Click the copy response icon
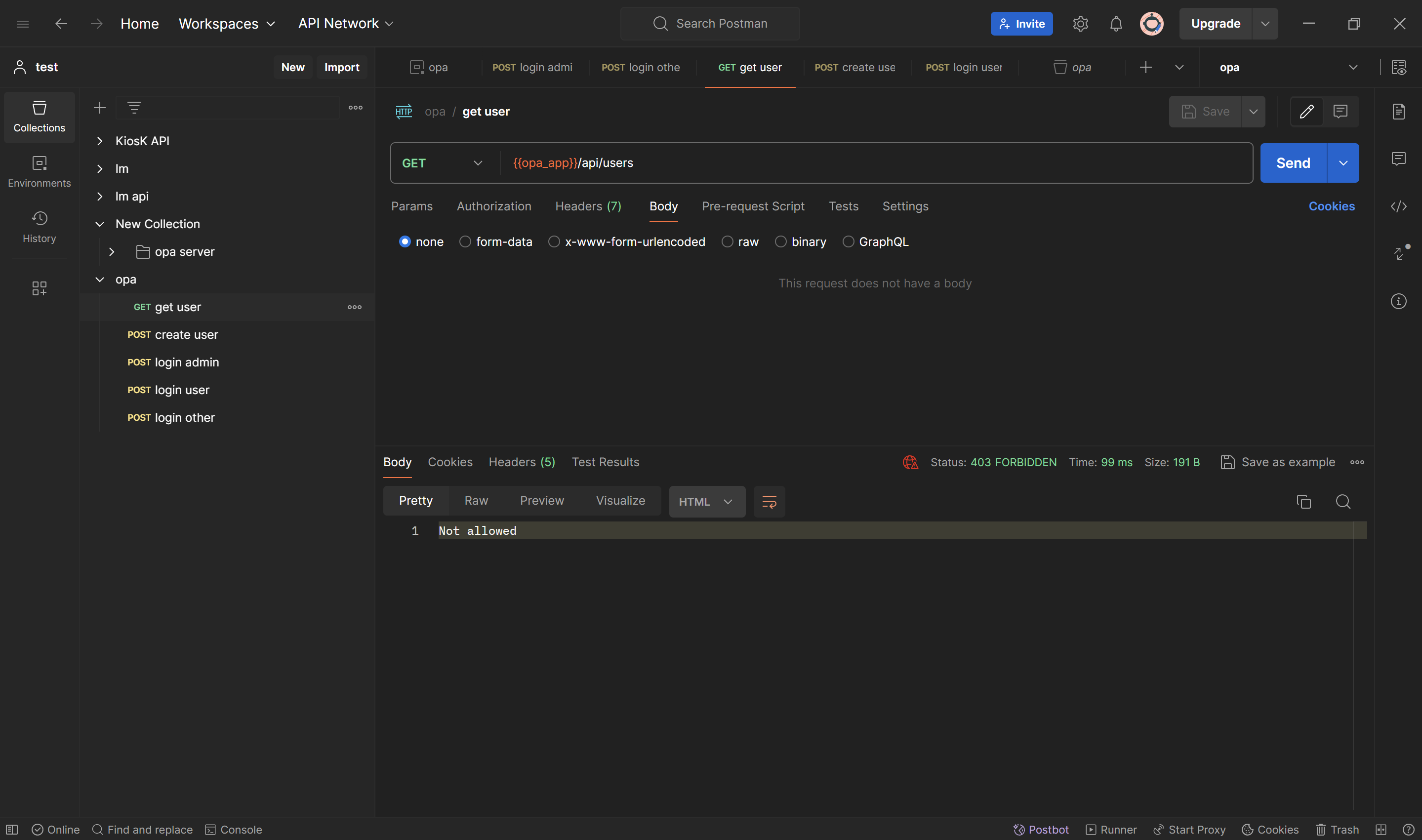The height and width of the screenshot is (840, 1422). coord(1303,502)
